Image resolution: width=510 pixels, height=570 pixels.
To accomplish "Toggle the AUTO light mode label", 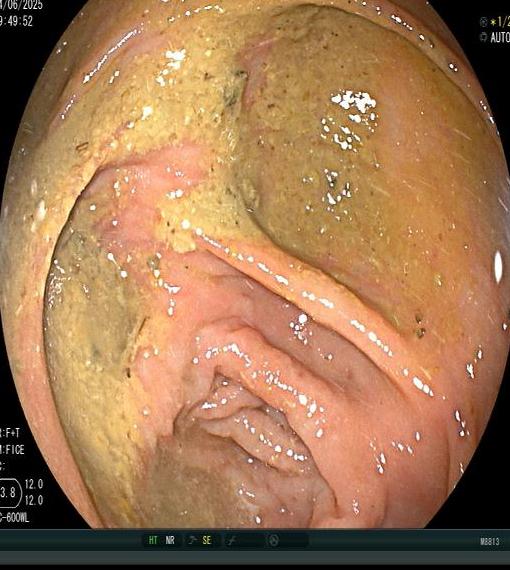I will pyautogui.click(x=500, y=37).
